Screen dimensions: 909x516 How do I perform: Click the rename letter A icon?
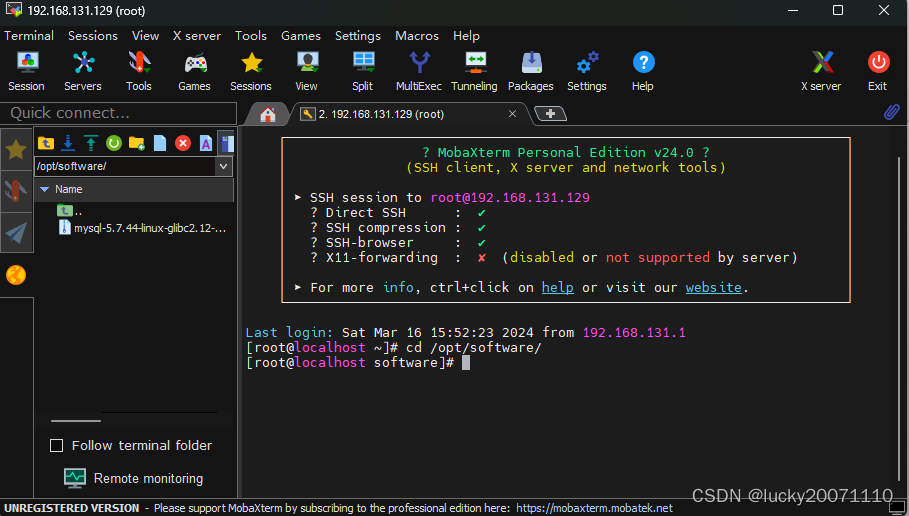[x=206, y=143]
